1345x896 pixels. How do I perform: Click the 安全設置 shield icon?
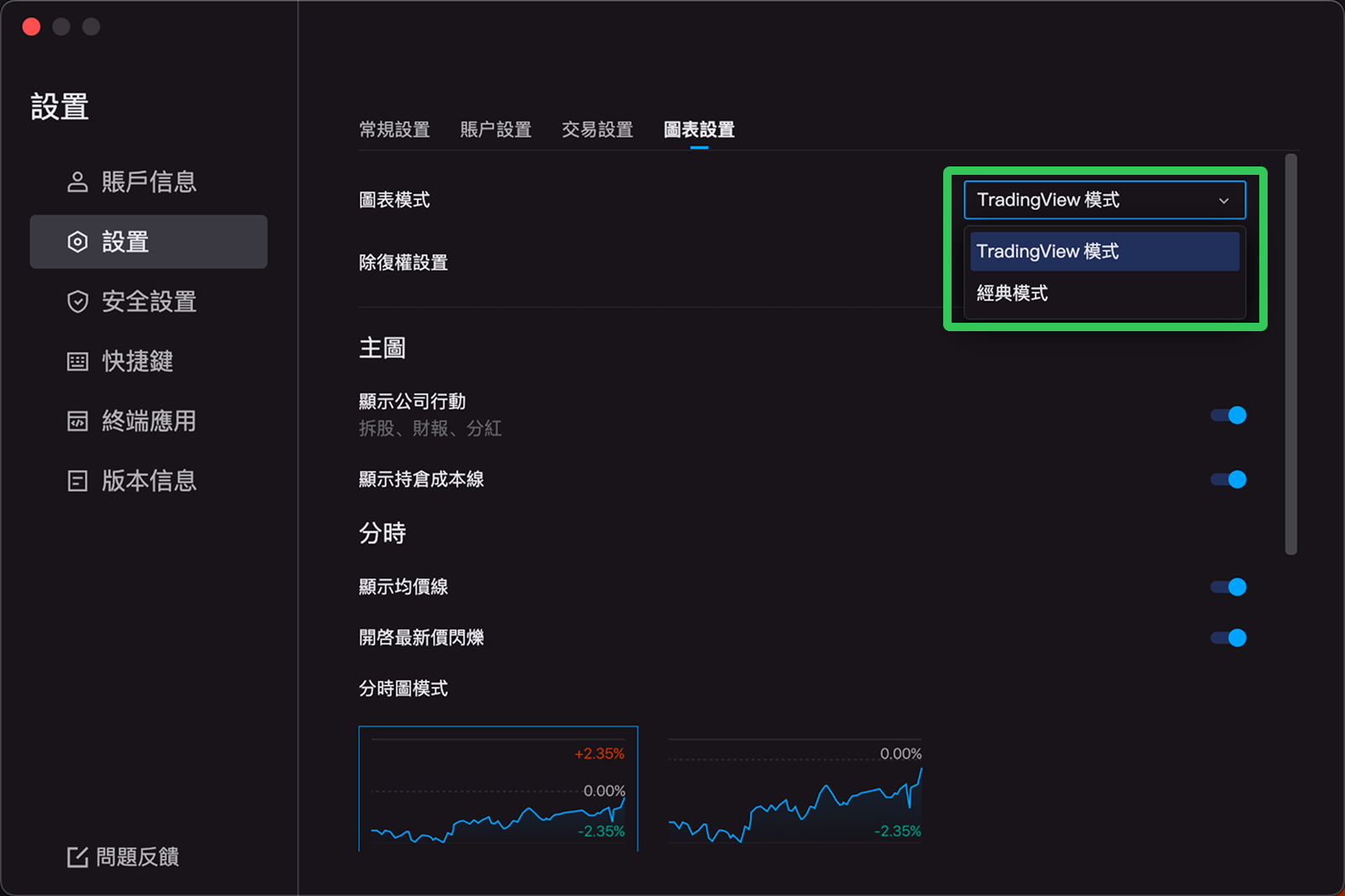coord(77,302)
